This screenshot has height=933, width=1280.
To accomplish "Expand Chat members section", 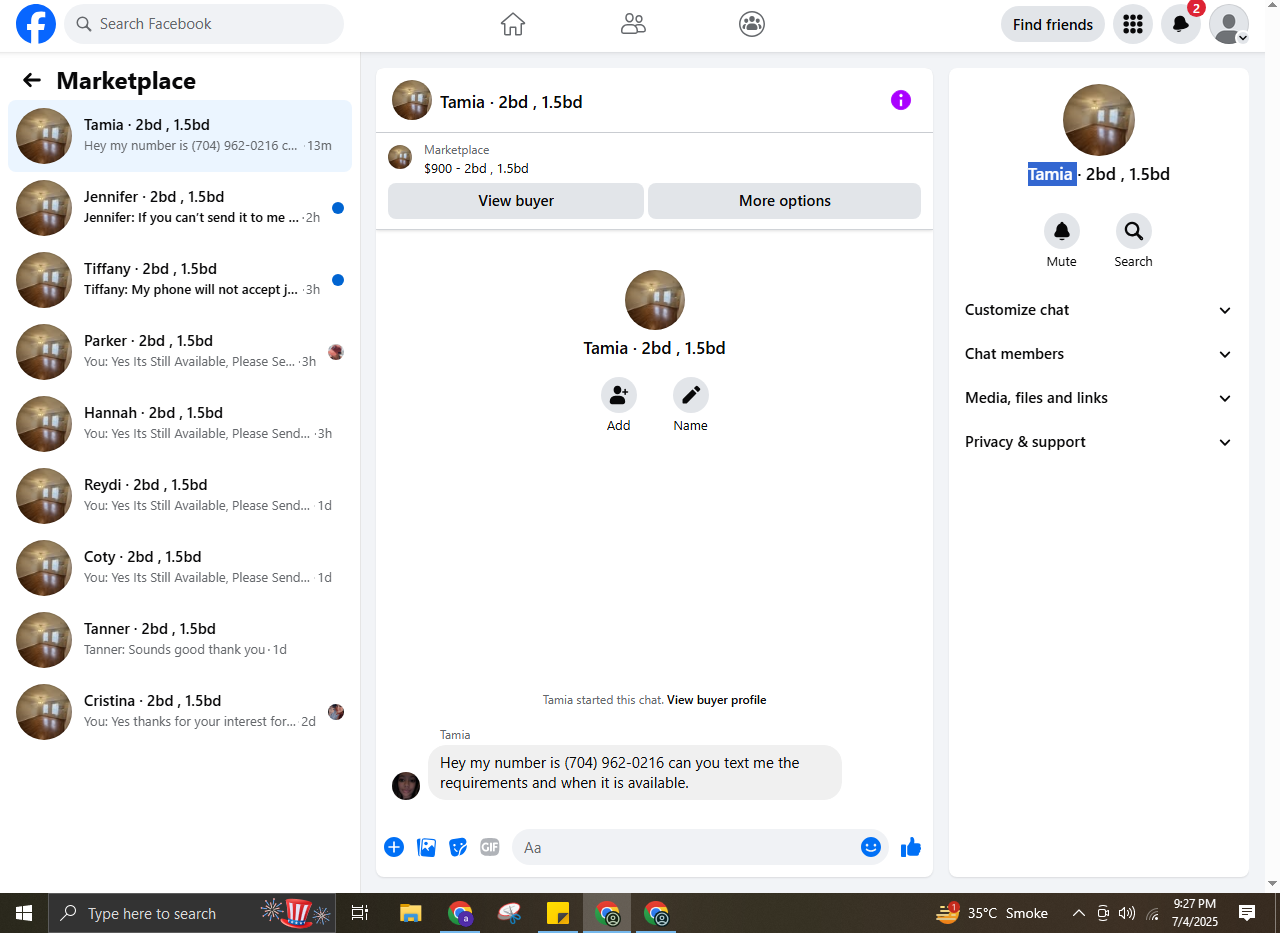I will click(x=1099, y=354).
